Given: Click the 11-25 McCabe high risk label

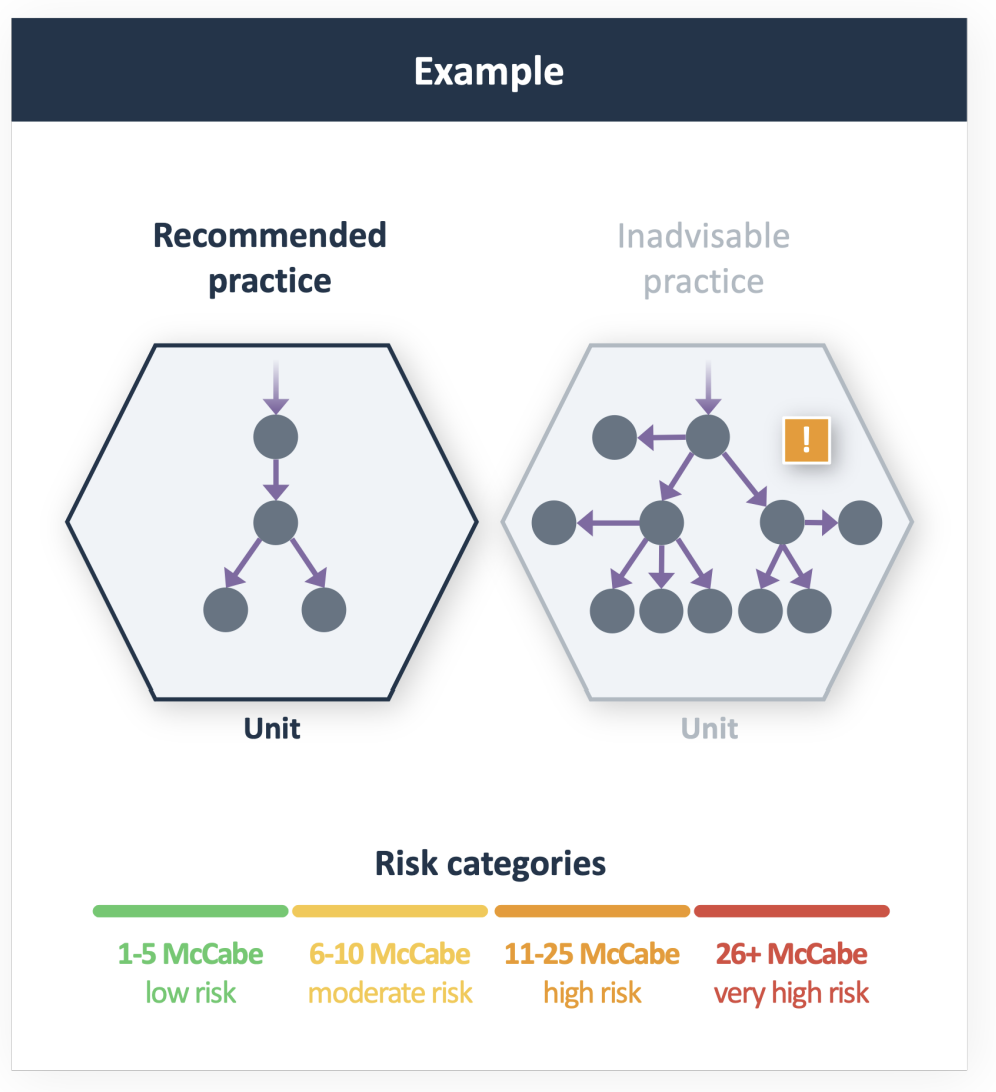Looking at the screenshot, I should point(592,973).
